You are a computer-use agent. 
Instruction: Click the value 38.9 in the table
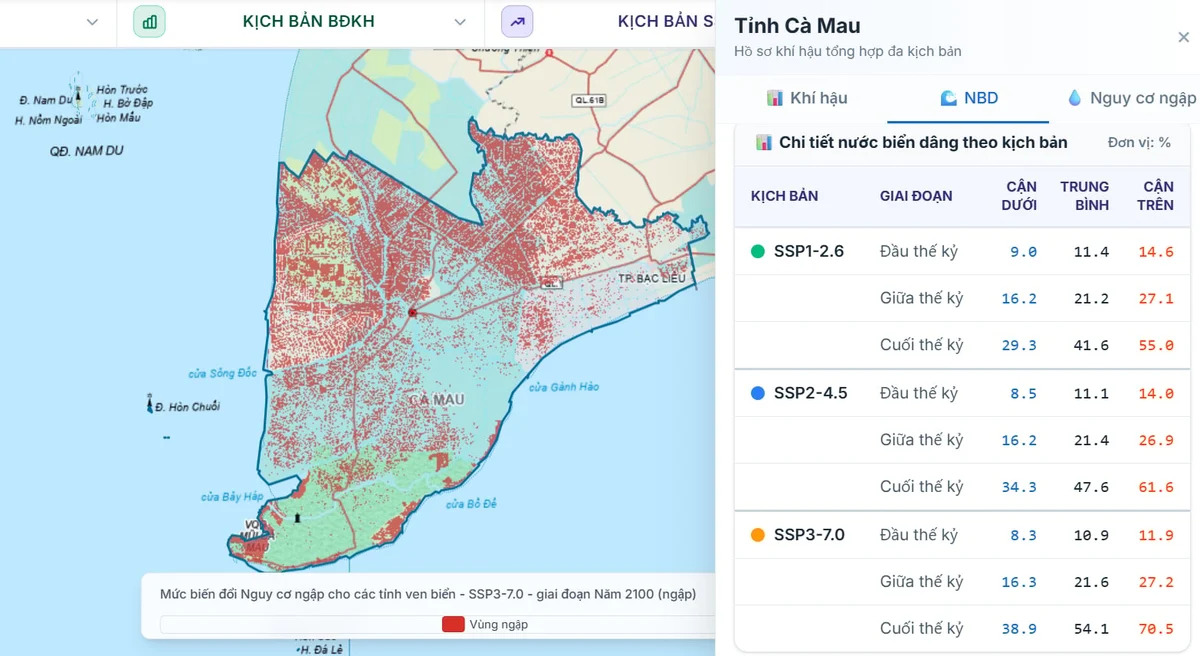tap(1019, 629)
